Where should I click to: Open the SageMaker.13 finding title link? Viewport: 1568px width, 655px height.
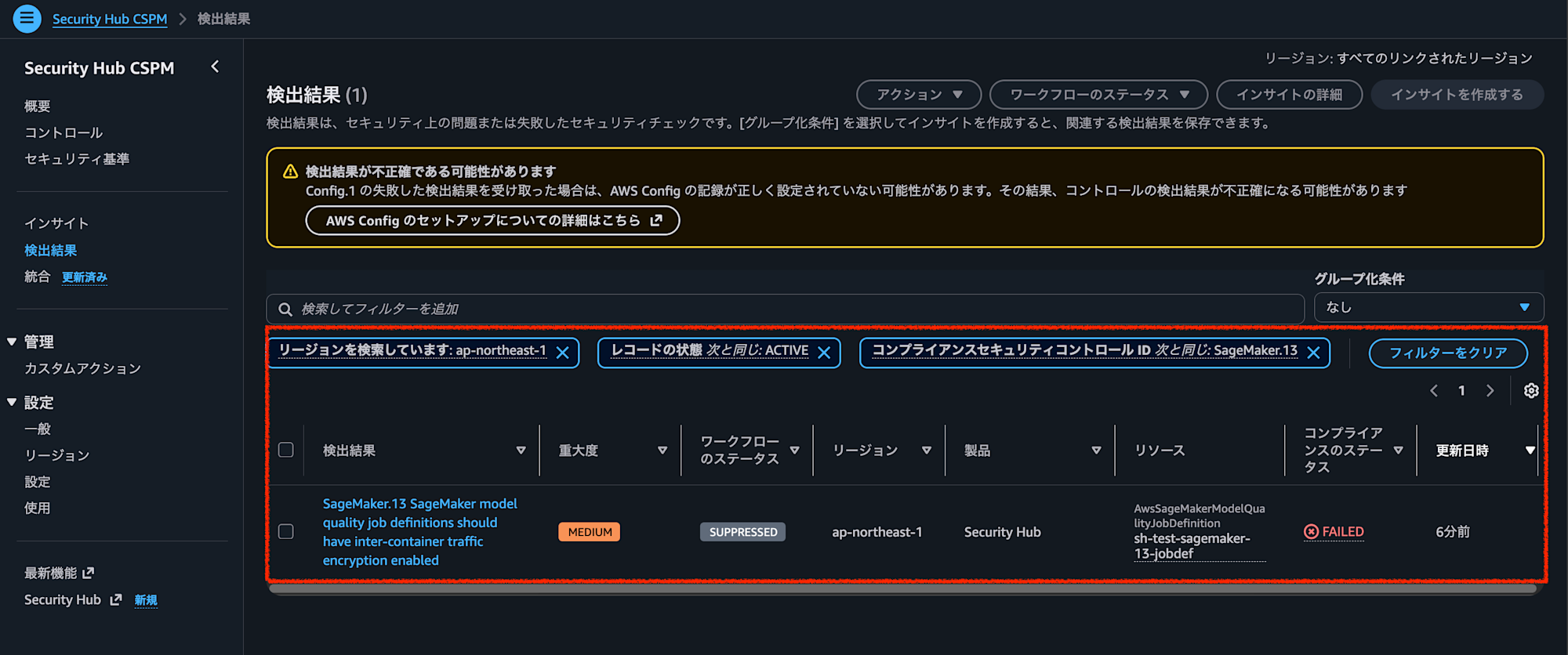coord(420,532)
